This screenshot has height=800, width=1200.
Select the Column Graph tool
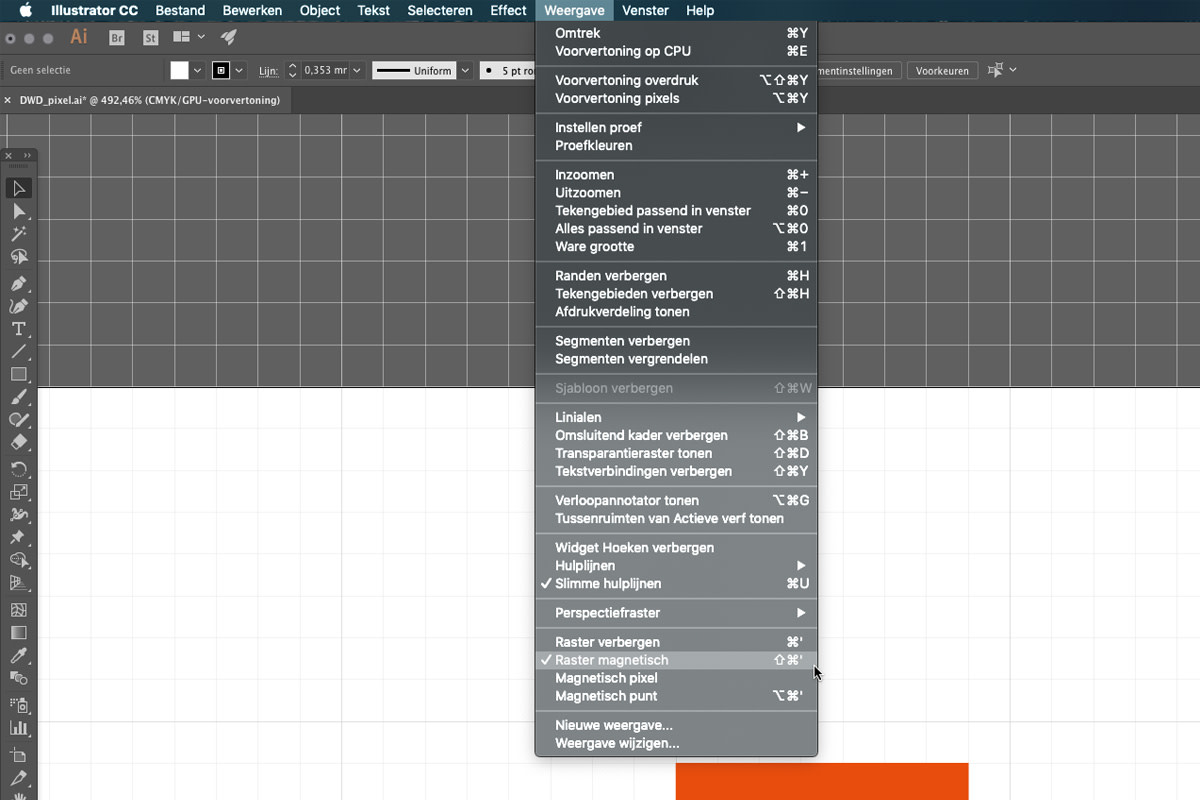18,728
